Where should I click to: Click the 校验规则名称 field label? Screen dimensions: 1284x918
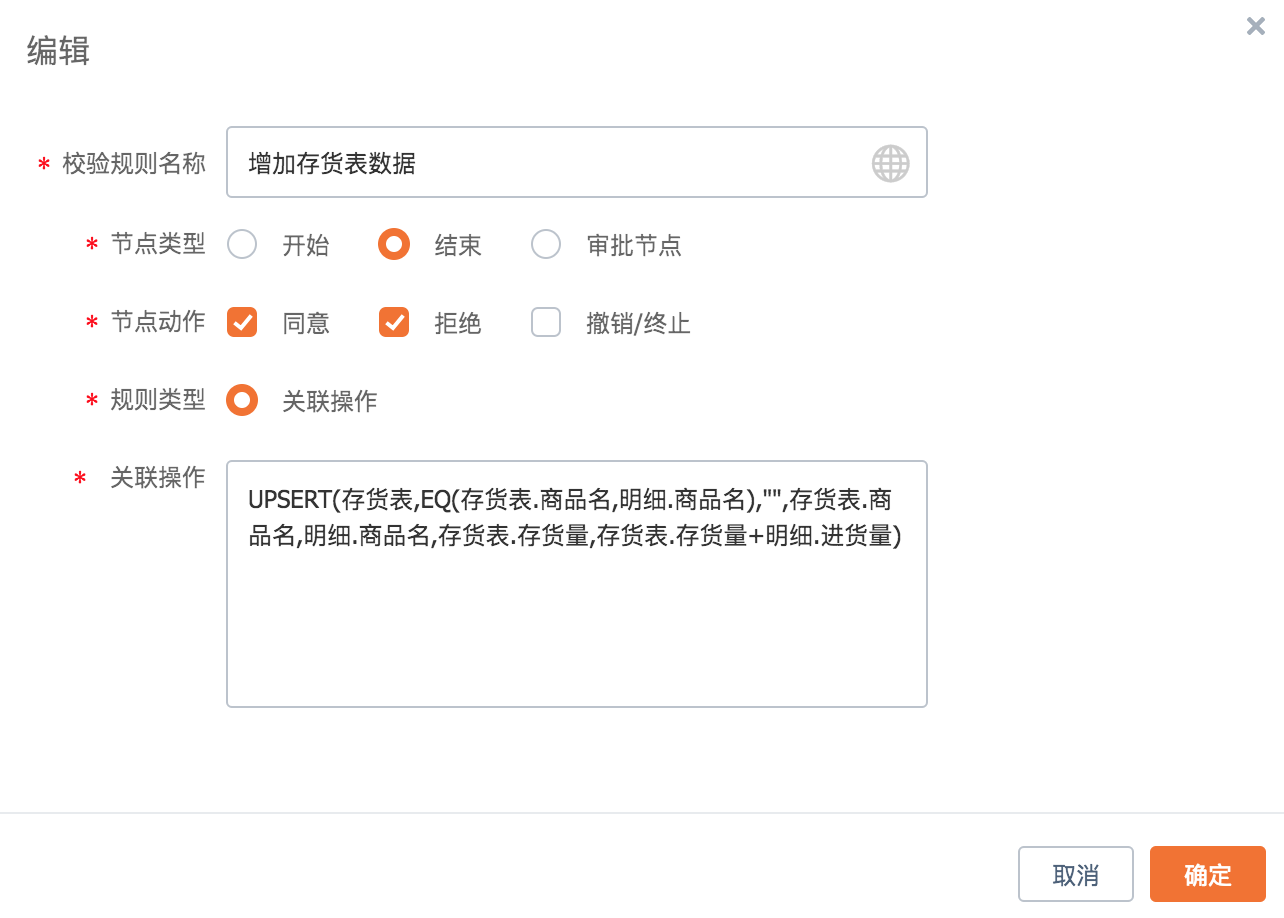coord(134,163)
